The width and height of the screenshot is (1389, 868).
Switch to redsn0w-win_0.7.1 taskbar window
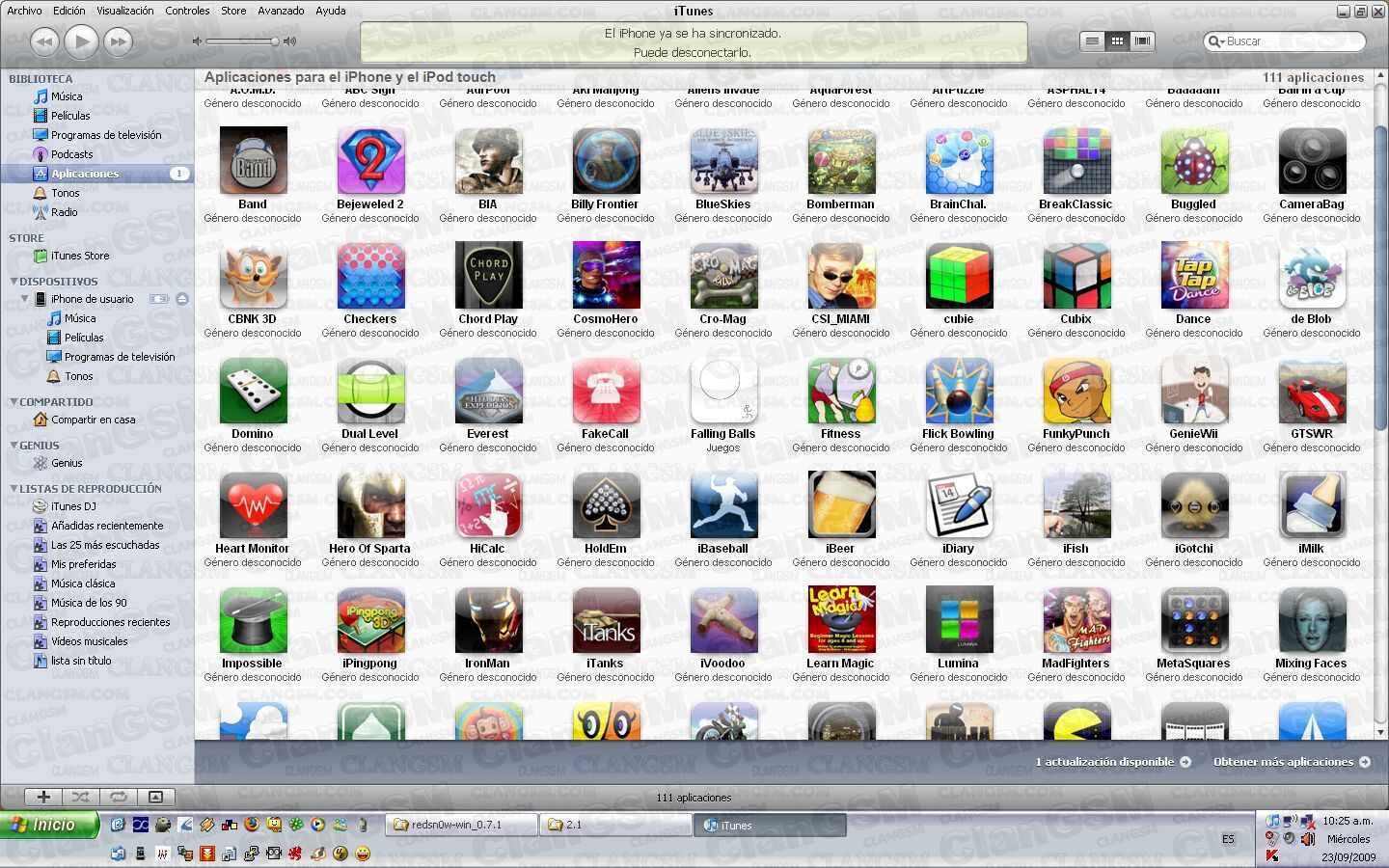(462, 825)
